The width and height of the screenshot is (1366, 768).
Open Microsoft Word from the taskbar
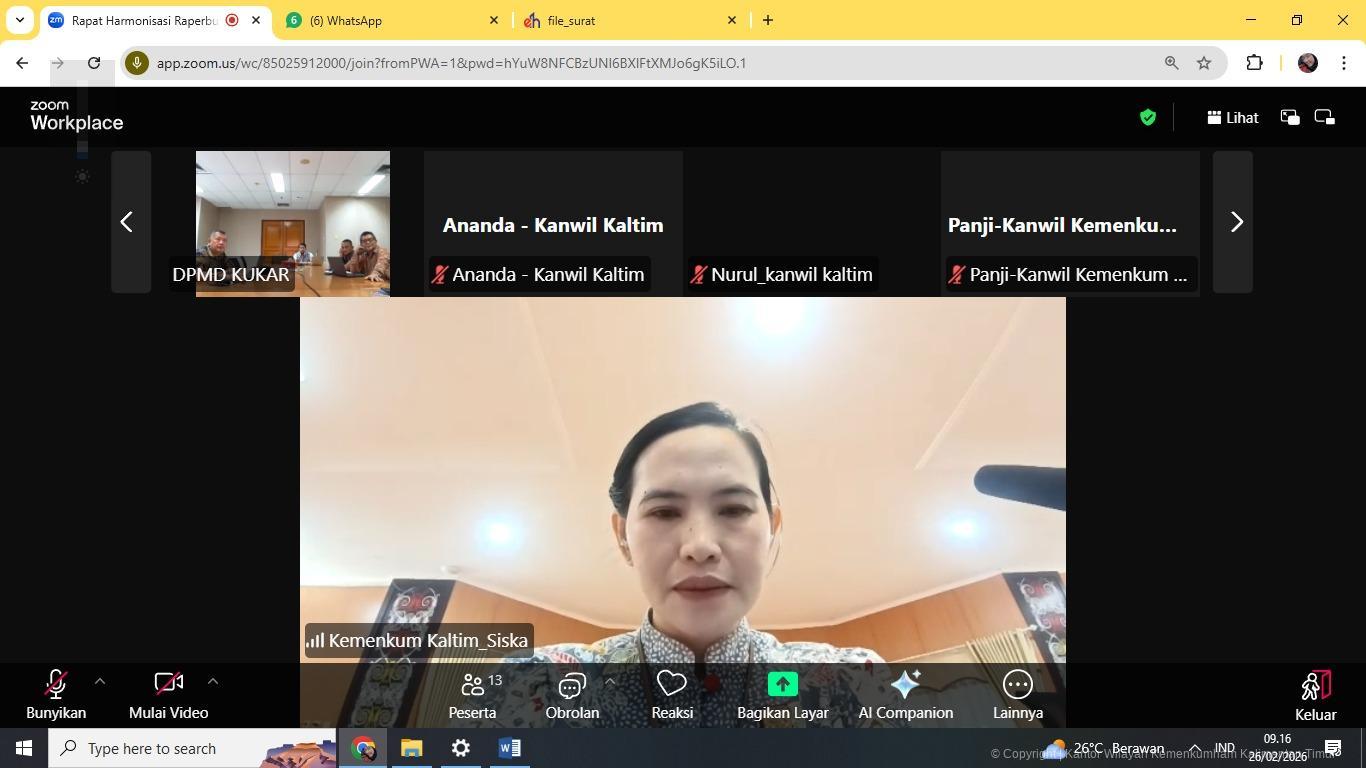pyautogui.click(x=509, y=748)
